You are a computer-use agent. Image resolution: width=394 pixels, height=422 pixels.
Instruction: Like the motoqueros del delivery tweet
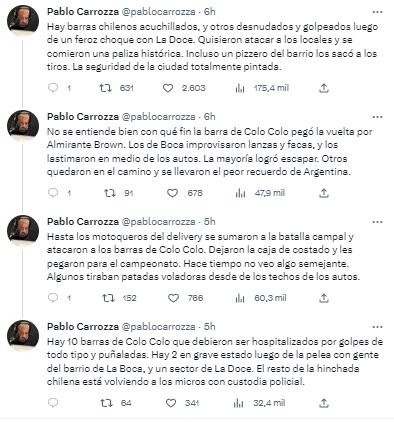click(x=173, y=298)
